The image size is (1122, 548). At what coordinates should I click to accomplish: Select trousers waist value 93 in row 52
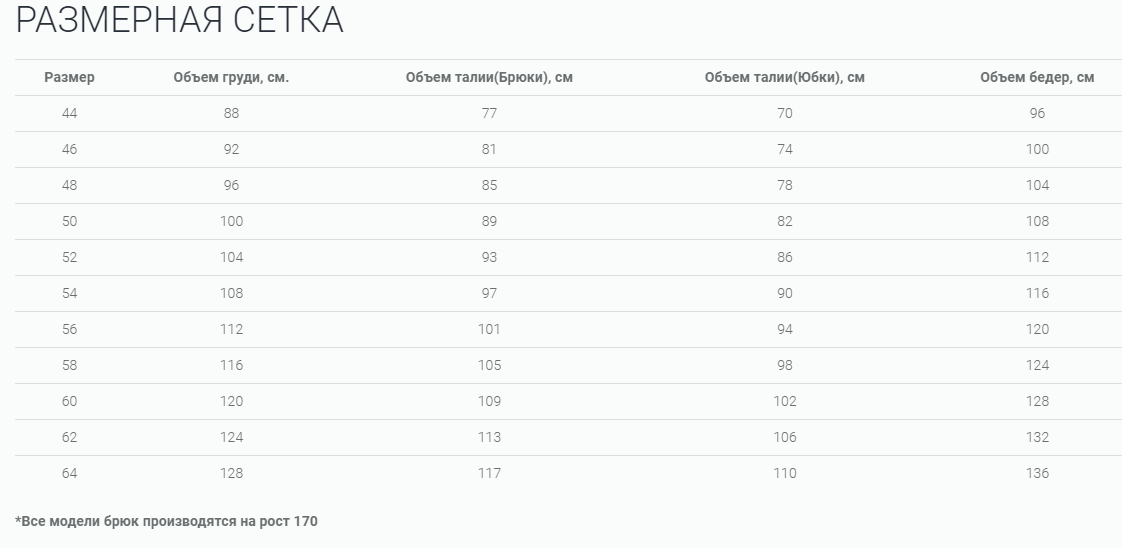click(x=489, y=257)
